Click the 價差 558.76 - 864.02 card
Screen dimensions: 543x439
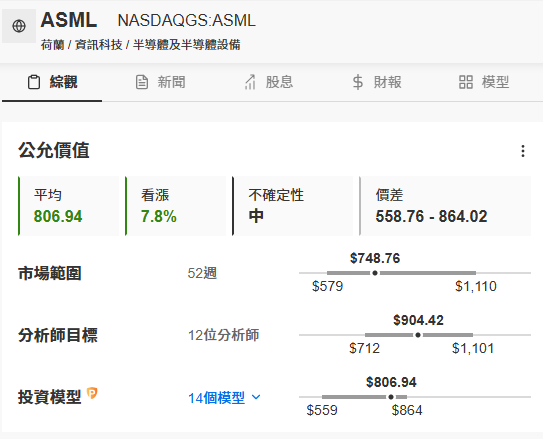click(445, 206)
